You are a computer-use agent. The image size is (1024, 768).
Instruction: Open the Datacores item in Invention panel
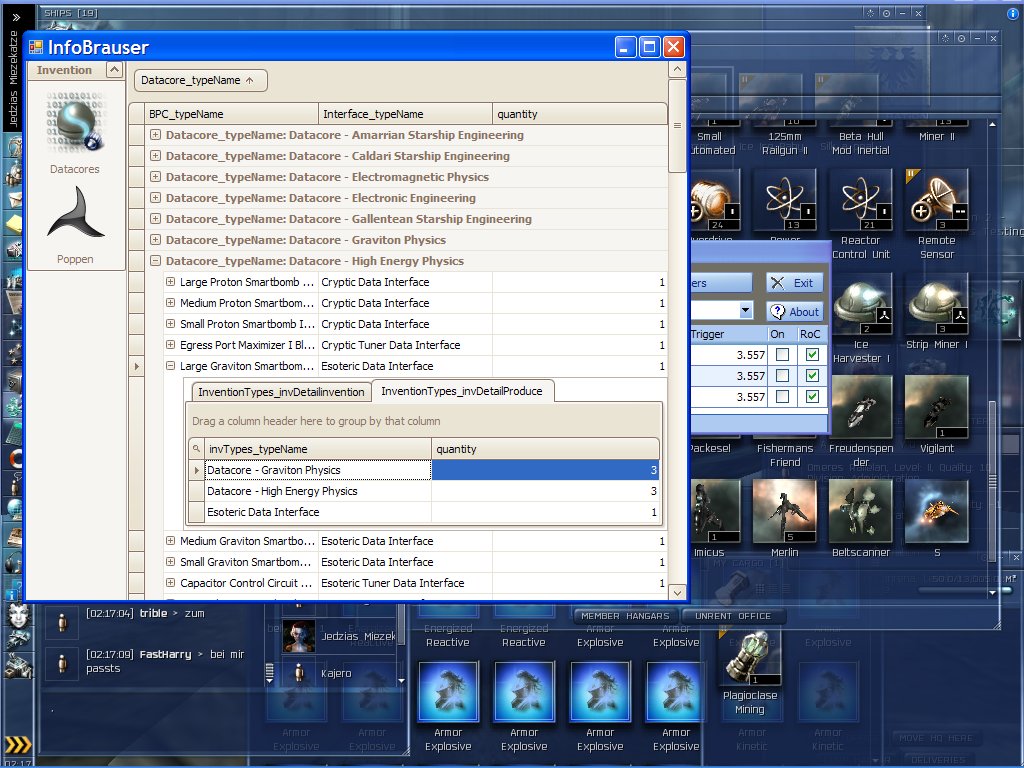pyautogui.click(x=75, y=133)
